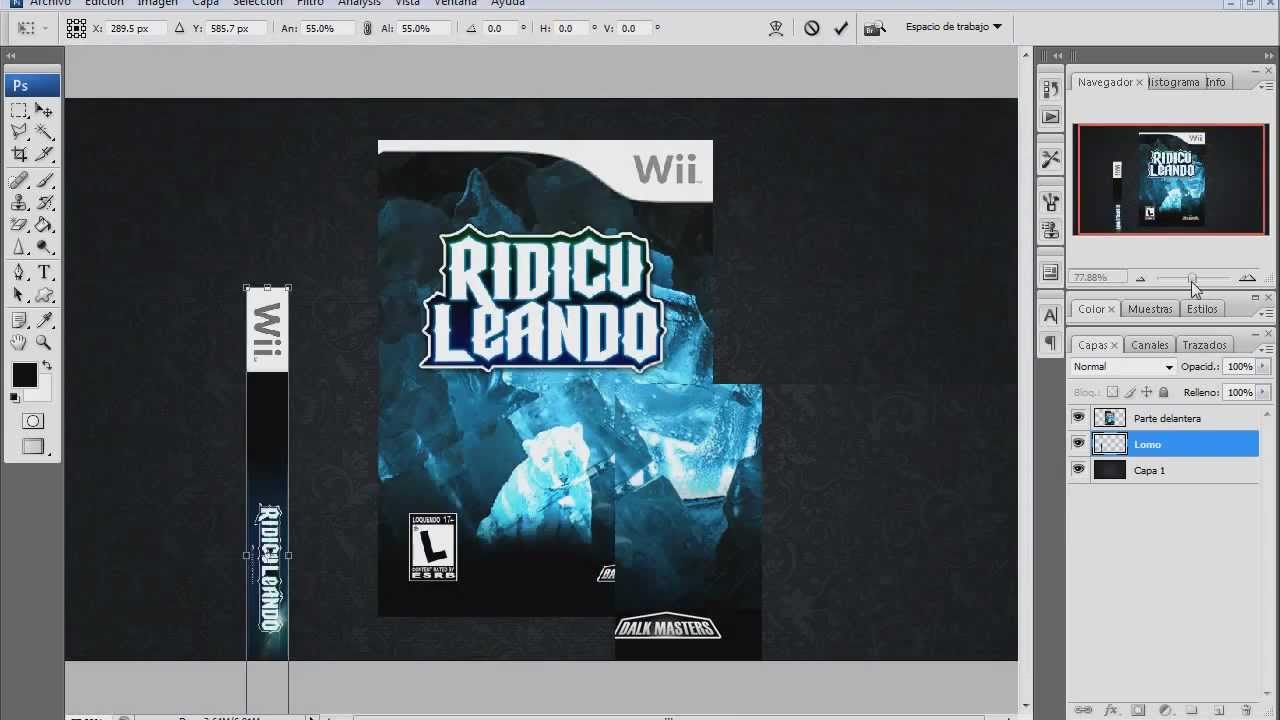
Task: Toggle lock image pixels
Action: [x=1129, y=392]
